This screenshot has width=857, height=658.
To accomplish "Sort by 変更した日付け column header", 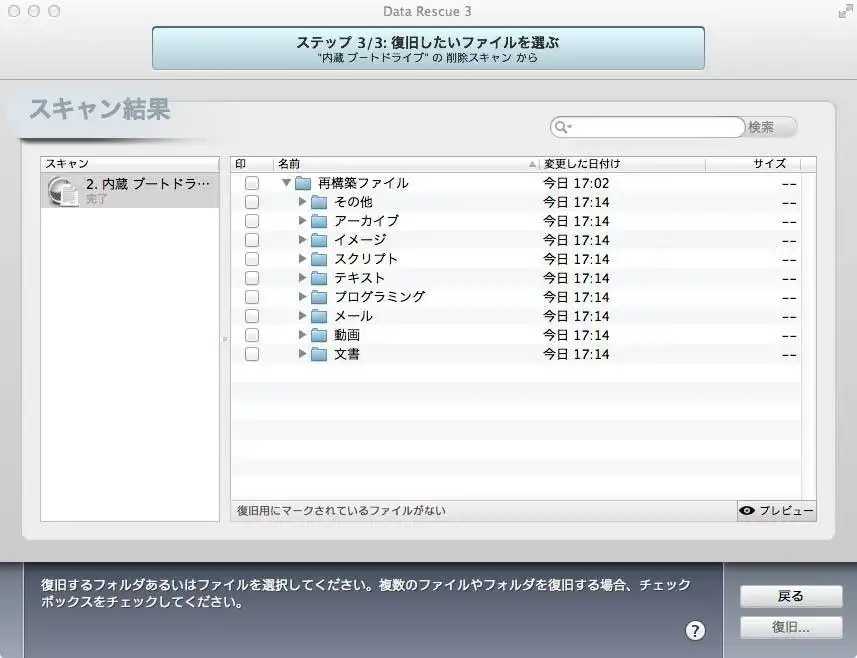I will point(620,163).
